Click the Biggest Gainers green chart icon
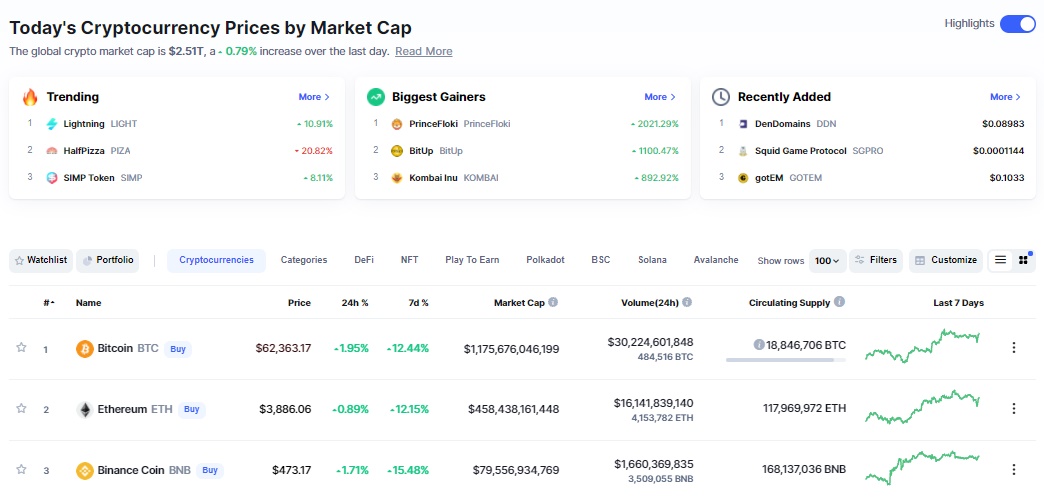The image size is (1044, 500). tap(376, 97)
